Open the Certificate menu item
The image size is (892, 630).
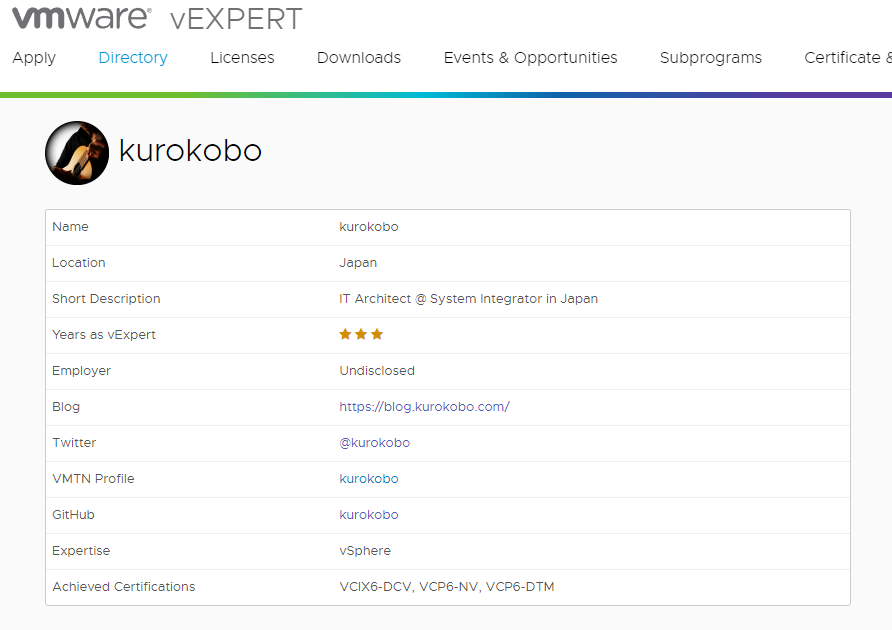(848, 57)
